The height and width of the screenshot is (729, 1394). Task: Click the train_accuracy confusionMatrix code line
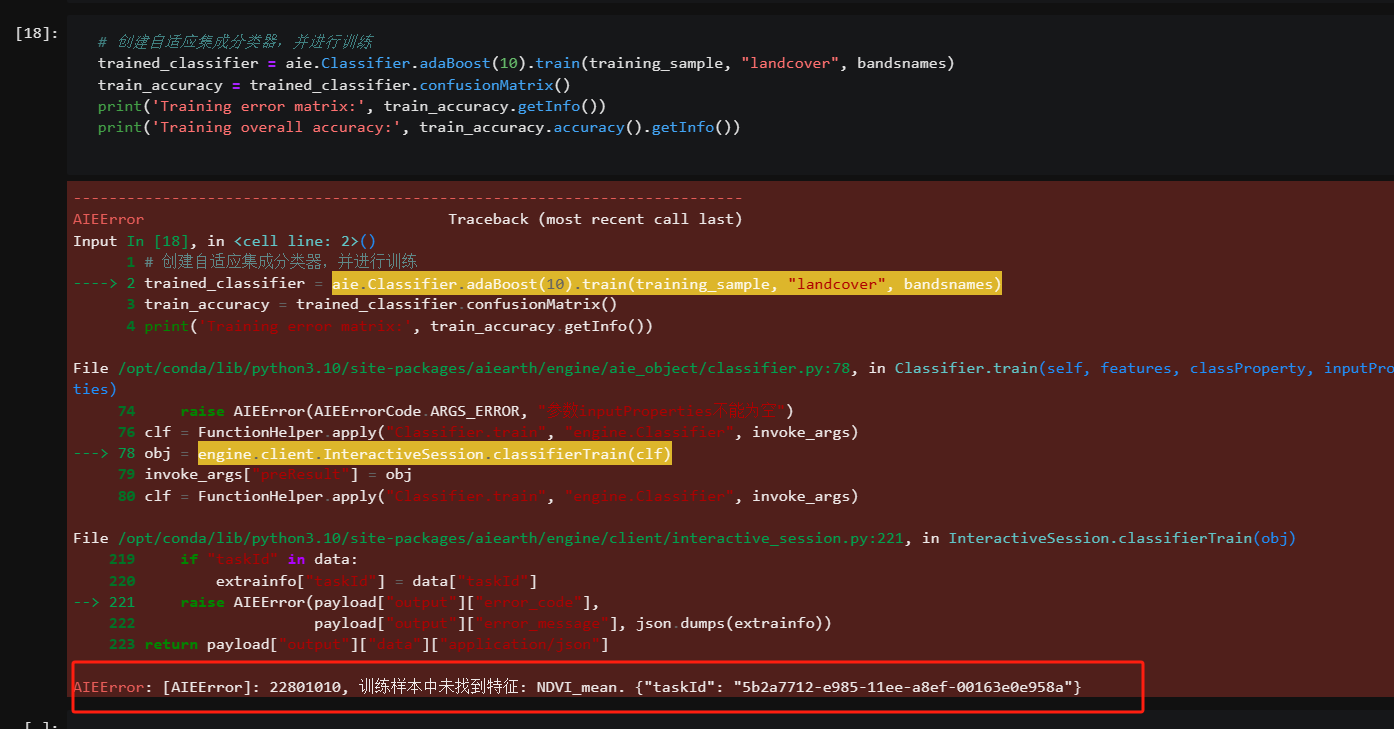click(334, 85)
